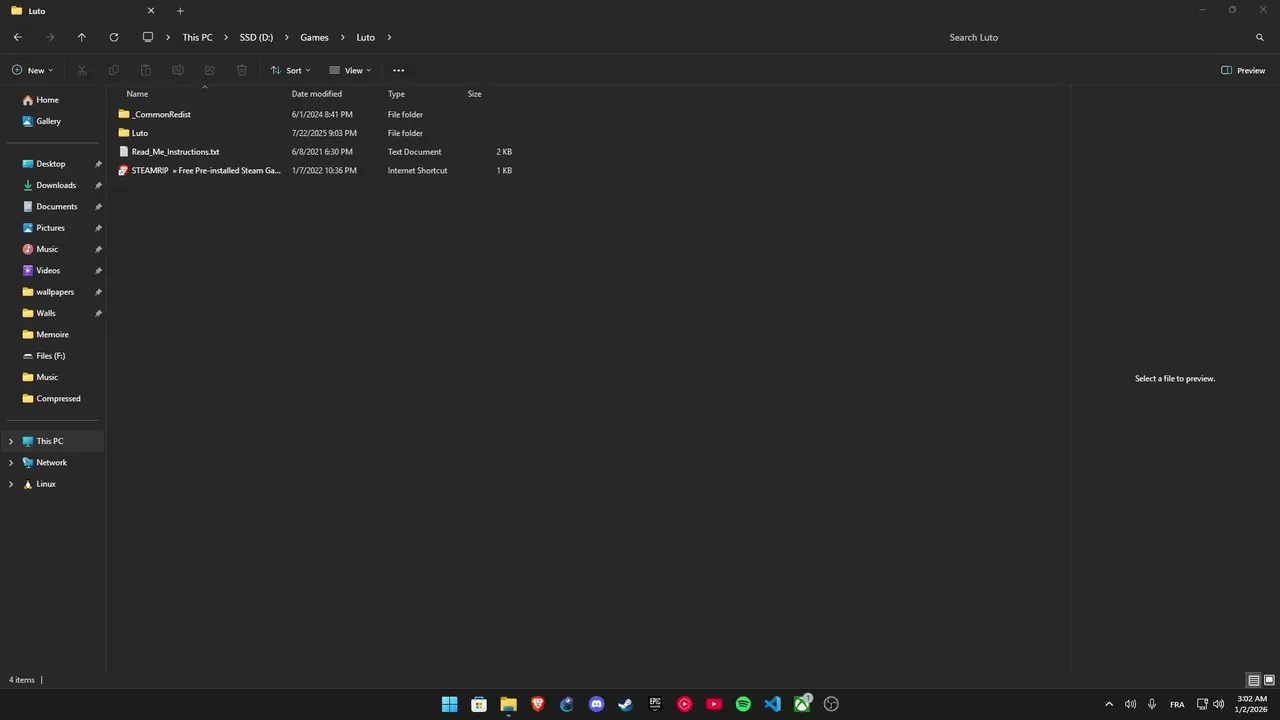The width and height of the screenshot is (1280, 720).
Task: Open YouTube app from taskbar
Action: pos(714,704)
